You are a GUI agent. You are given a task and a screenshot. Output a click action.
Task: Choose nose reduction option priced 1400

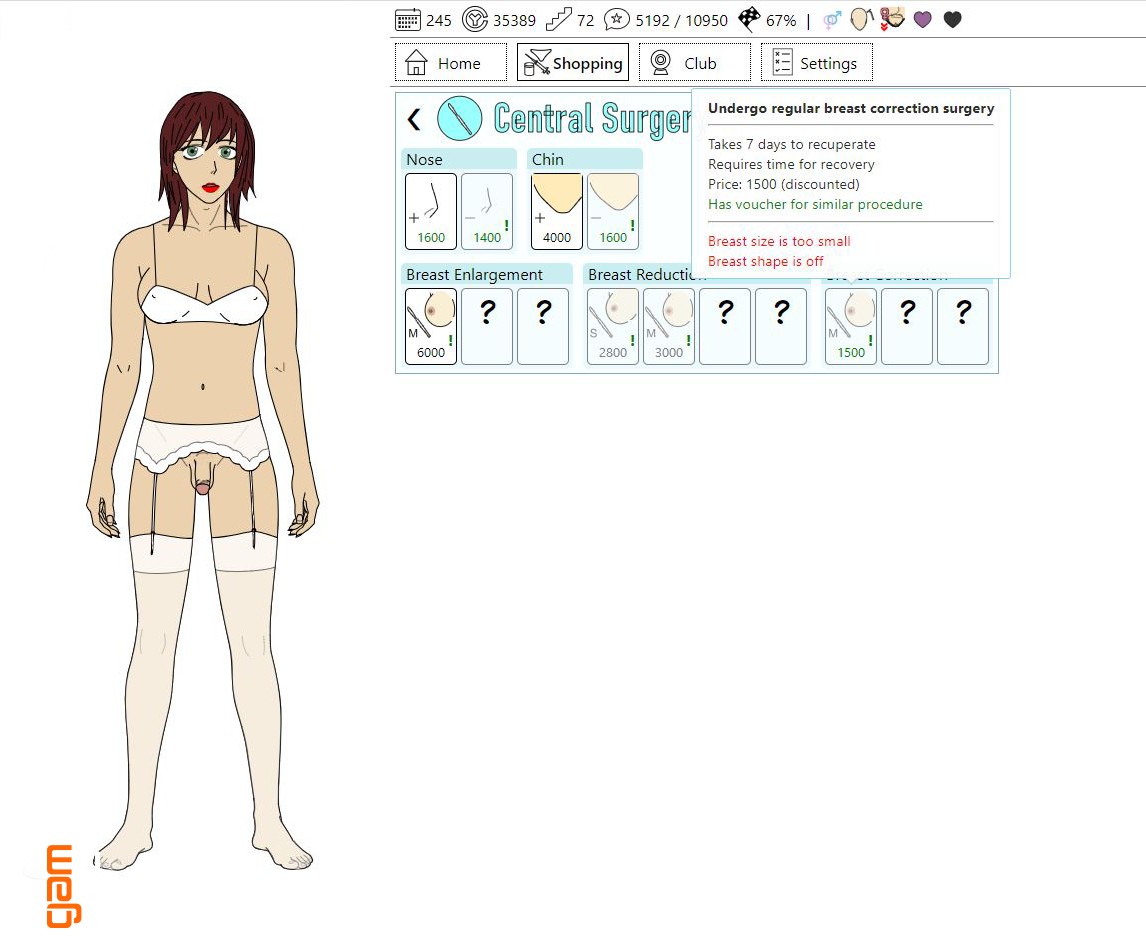click(x=487, y=211)
